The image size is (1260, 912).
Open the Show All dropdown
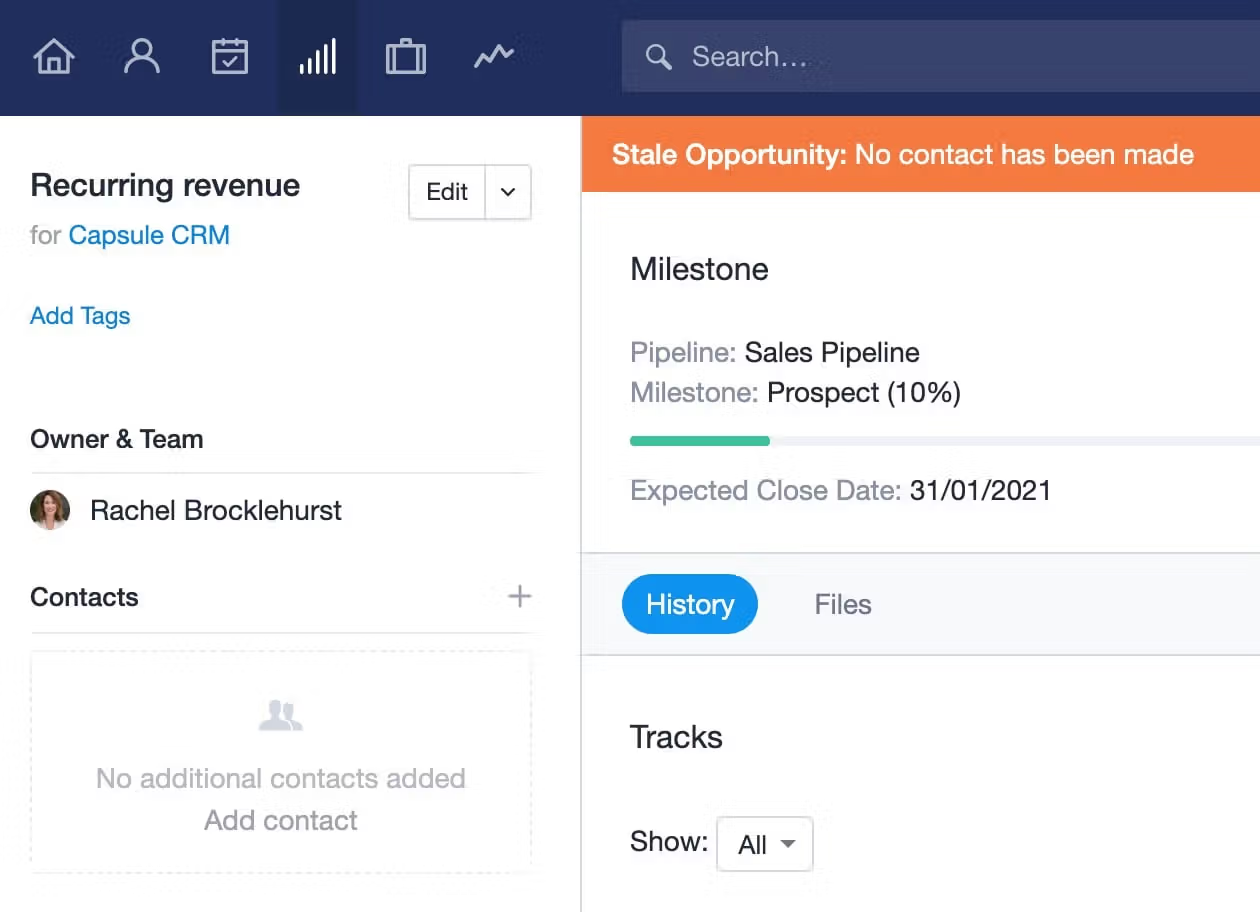point(765,844)
